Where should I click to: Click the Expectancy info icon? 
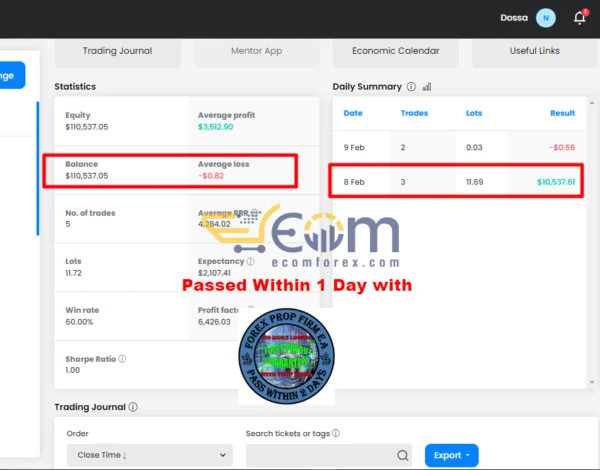coord(251,261)
